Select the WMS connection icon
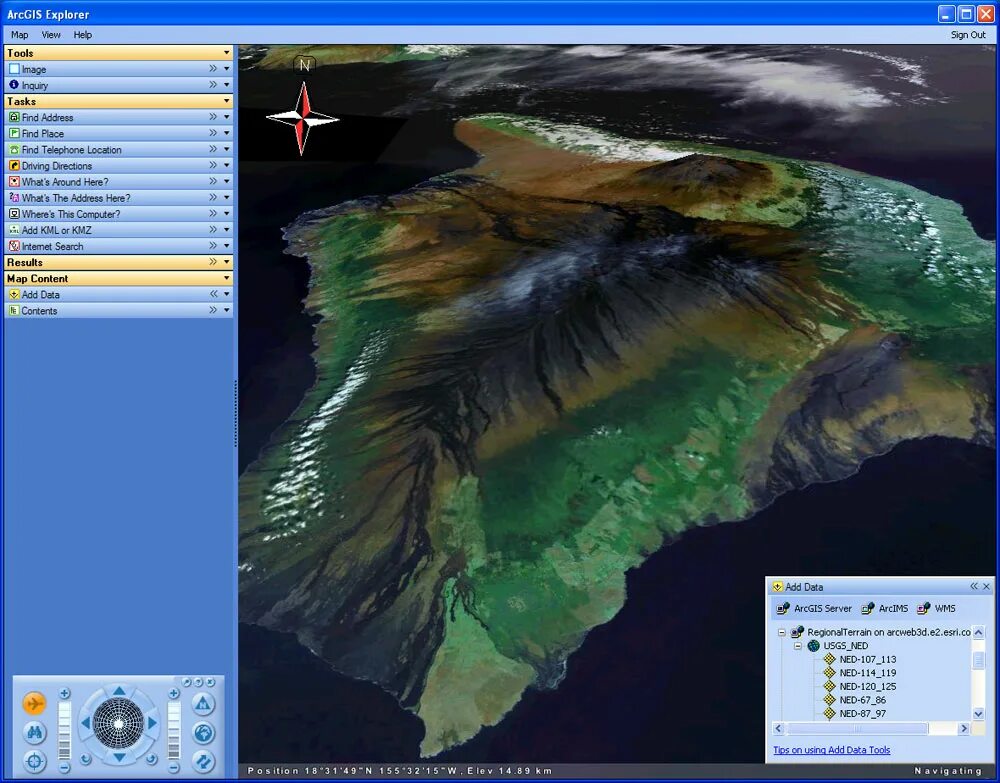1000x783 pixels. [922, 609]
